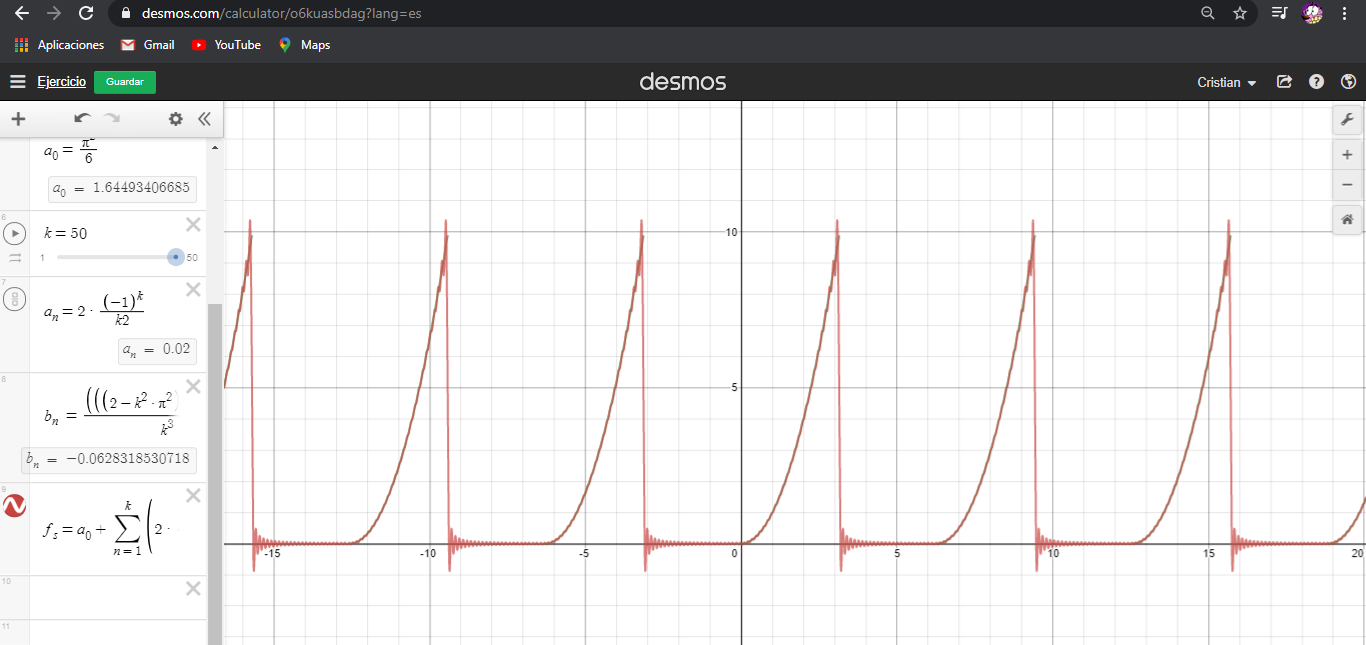1366x645 pixels.
Task: Open the share graph options
Action: pyautogui.click(x=1284, y=82)
